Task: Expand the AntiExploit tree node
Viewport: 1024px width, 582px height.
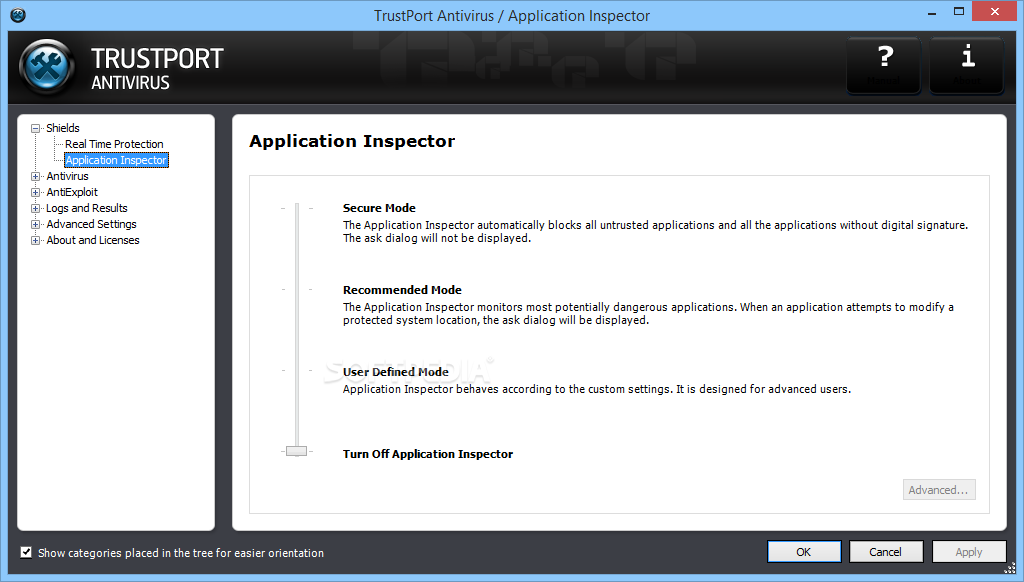Action: tap(35, 193)
